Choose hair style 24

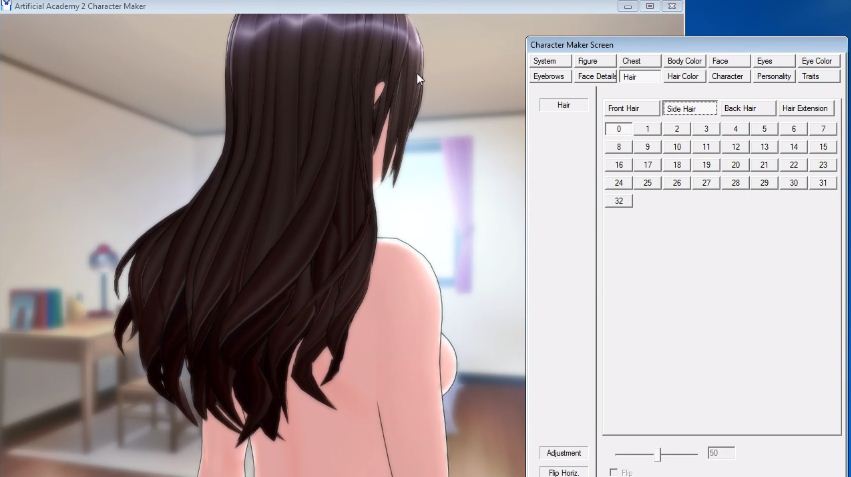[x=619, y=183]
